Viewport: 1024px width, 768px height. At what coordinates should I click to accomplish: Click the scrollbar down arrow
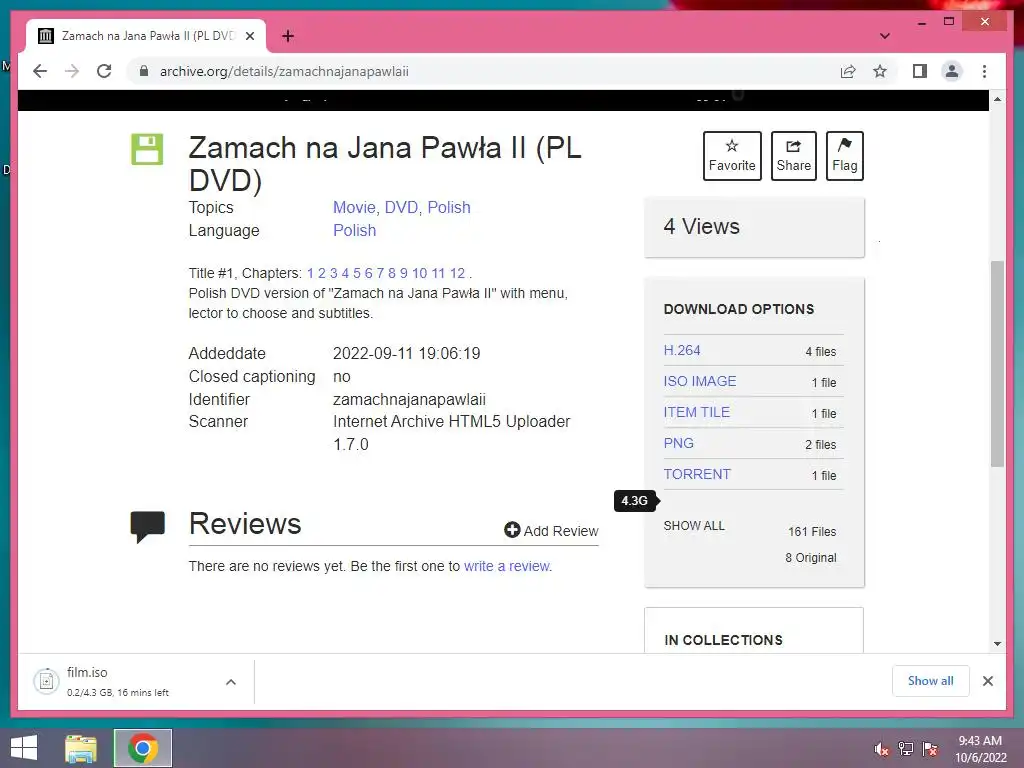point(997,643)
